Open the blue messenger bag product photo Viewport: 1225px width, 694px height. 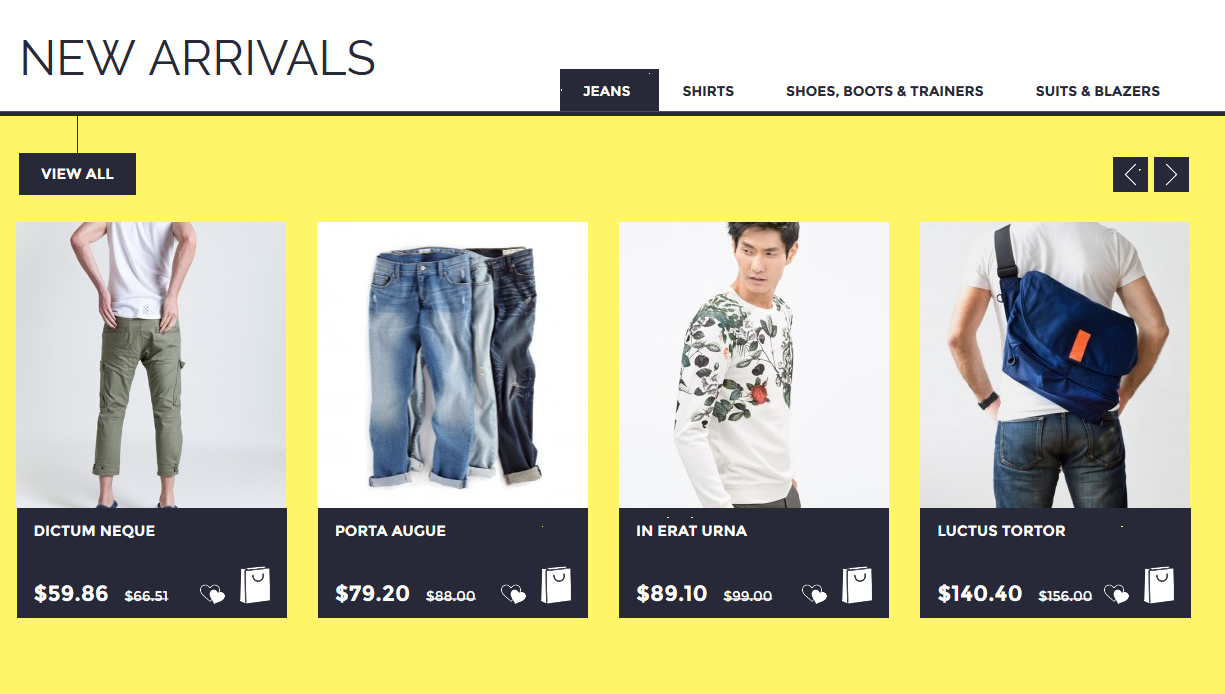click(x=1055, y=365)
